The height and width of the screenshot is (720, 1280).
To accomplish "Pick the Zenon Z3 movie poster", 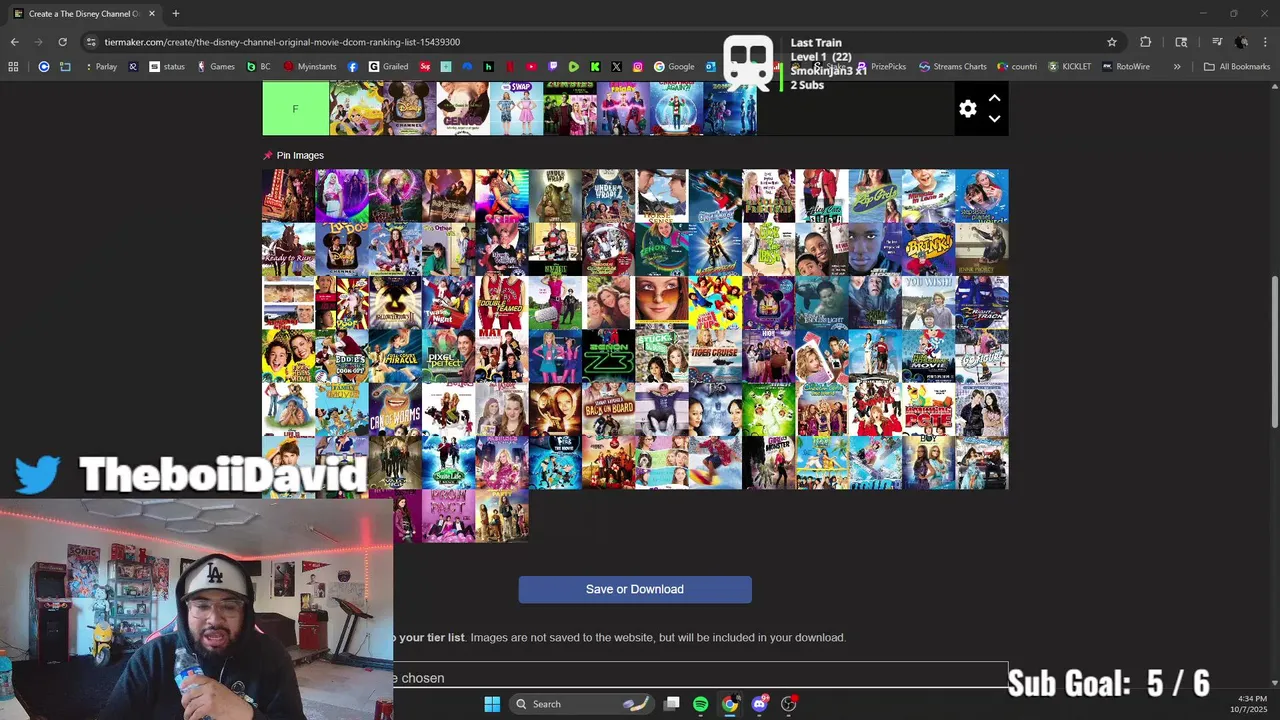I will coord(608,356).
